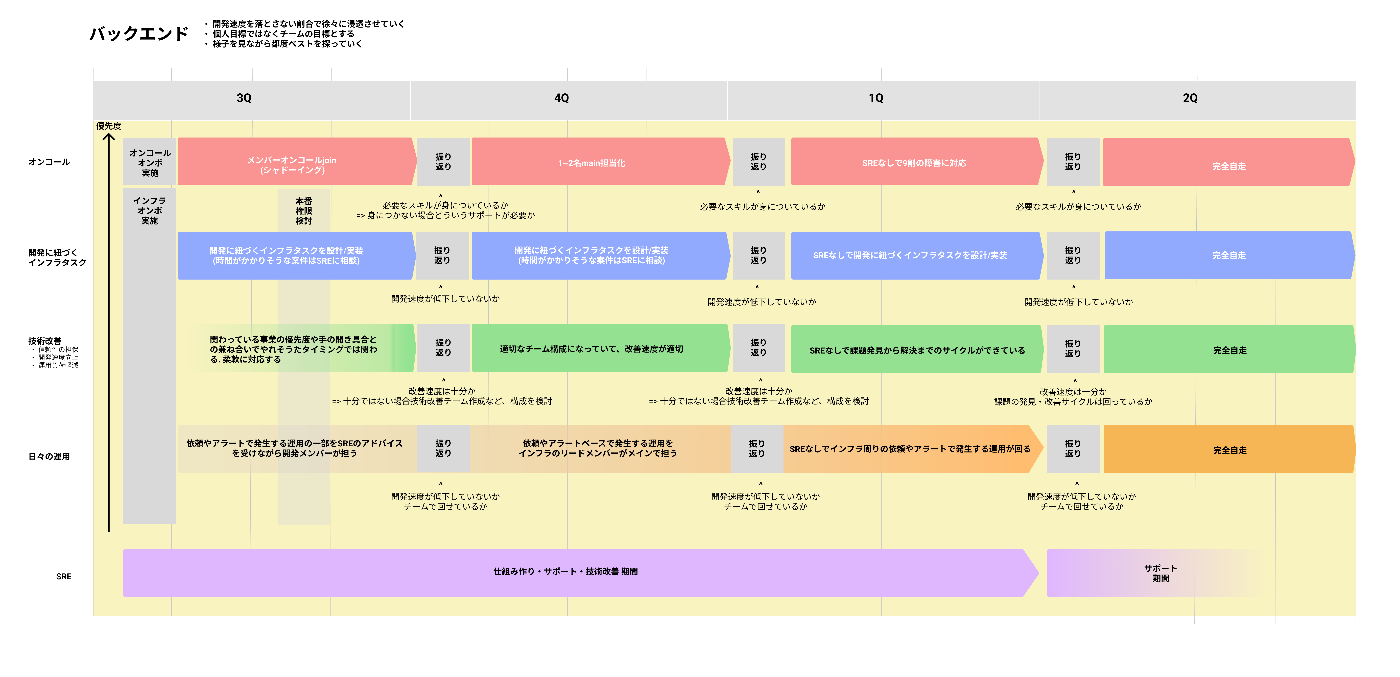
Task: Select SREなしで課題発見から解決までのサイクル green block
Action: [x=918, y=348]
